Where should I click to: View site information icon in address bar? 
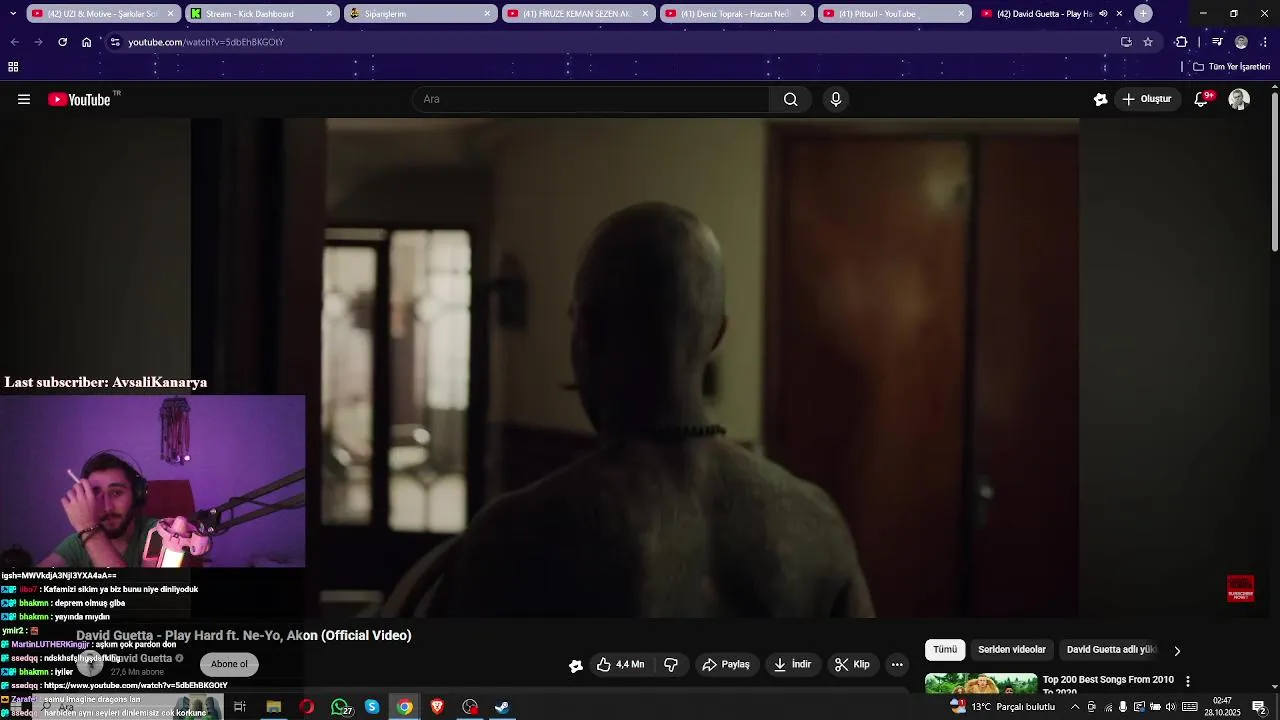(x=115, y=42)
